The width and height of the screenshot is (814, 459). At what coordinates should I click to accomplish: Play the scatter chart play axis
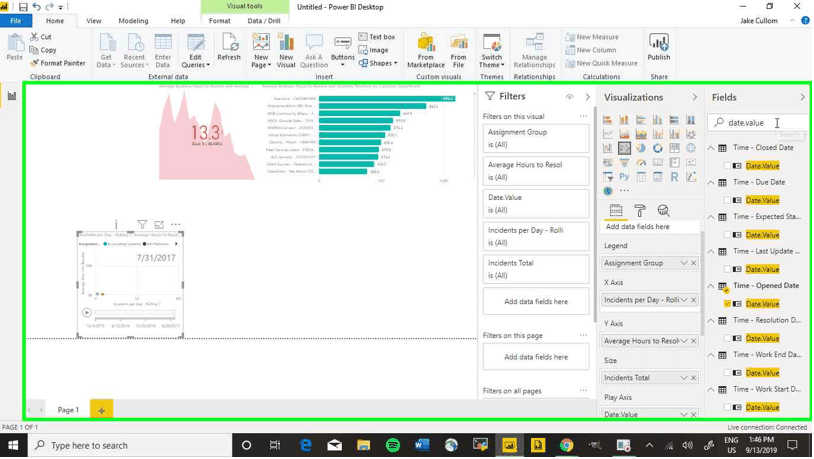87,313
